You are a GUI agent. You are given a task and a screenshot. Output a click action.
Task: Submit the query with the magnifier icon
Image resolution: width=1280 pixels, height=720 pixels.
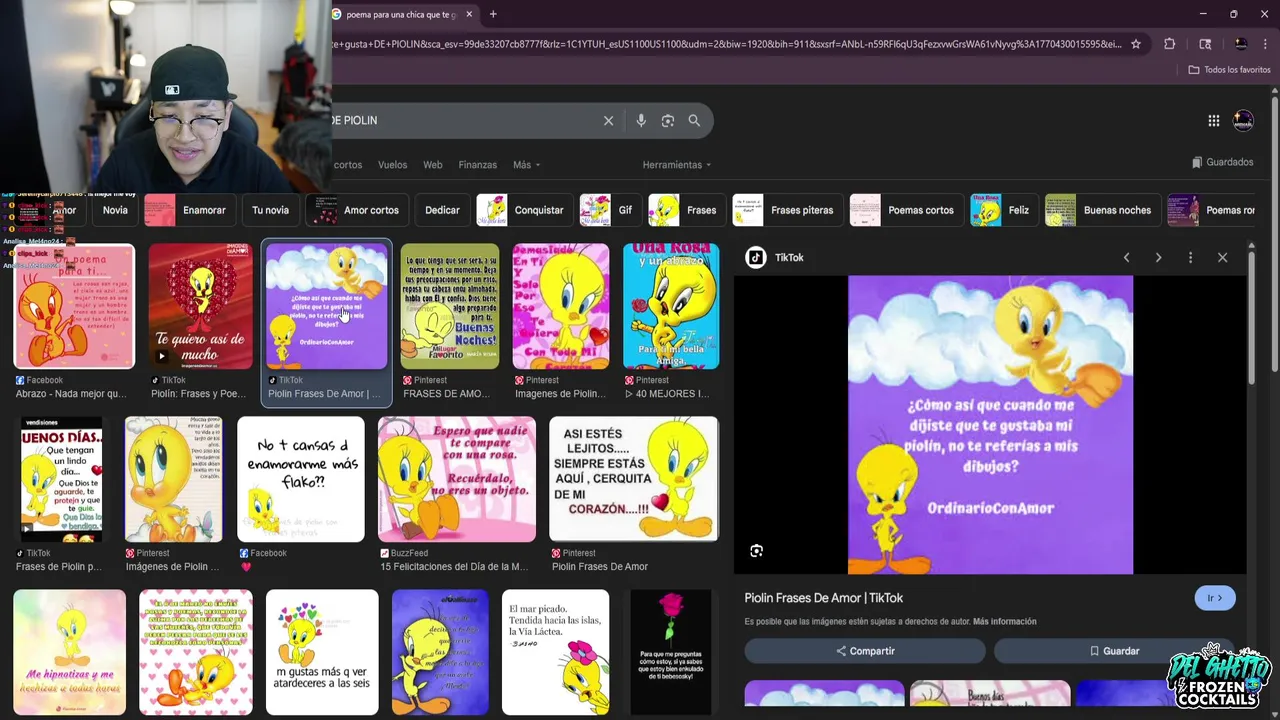(694, 120)
